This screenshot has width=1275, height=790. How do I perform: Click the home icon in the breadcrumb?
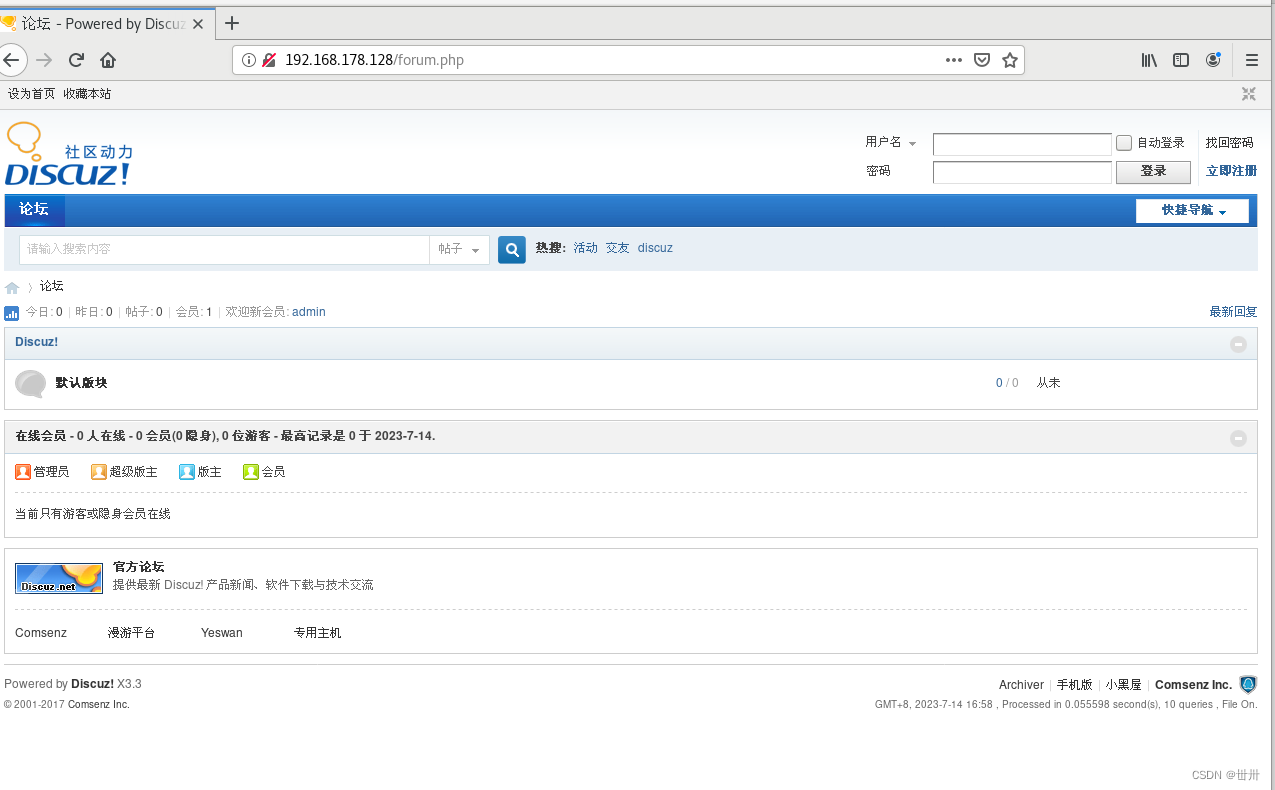pos(13,286)
